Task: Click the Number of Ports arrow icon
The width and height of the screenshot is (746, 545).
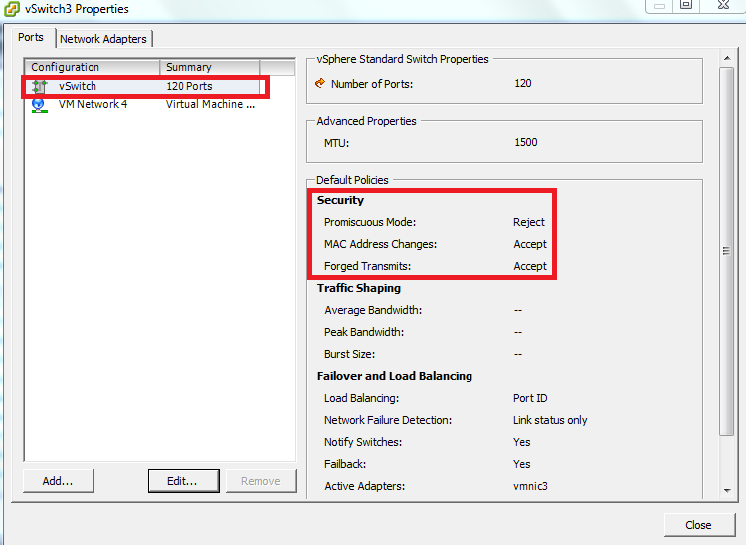Action: point(320,83)
